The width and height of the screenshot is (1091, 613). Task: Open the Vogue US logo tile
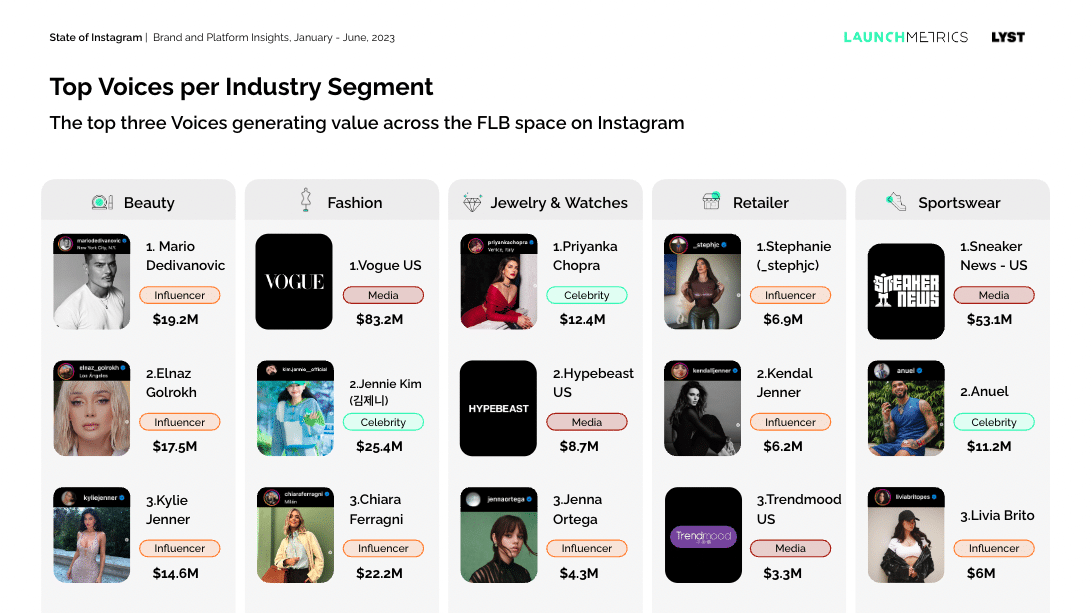click(x=294, y=281)
